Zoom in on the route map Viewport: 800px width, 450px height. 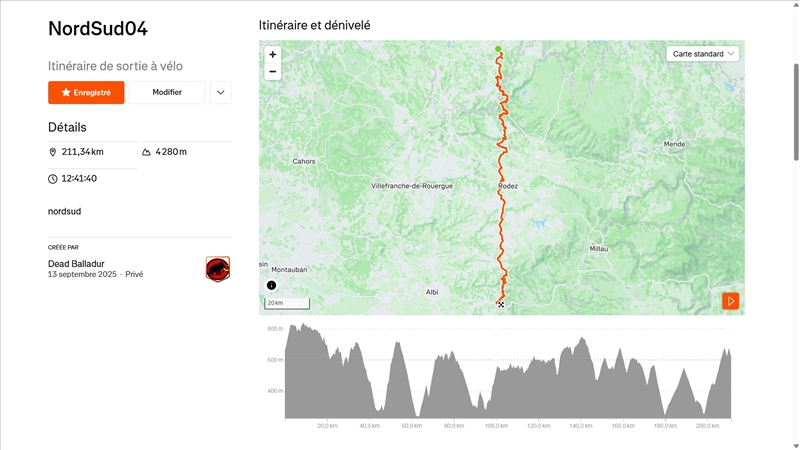click(x=273, y=55)
